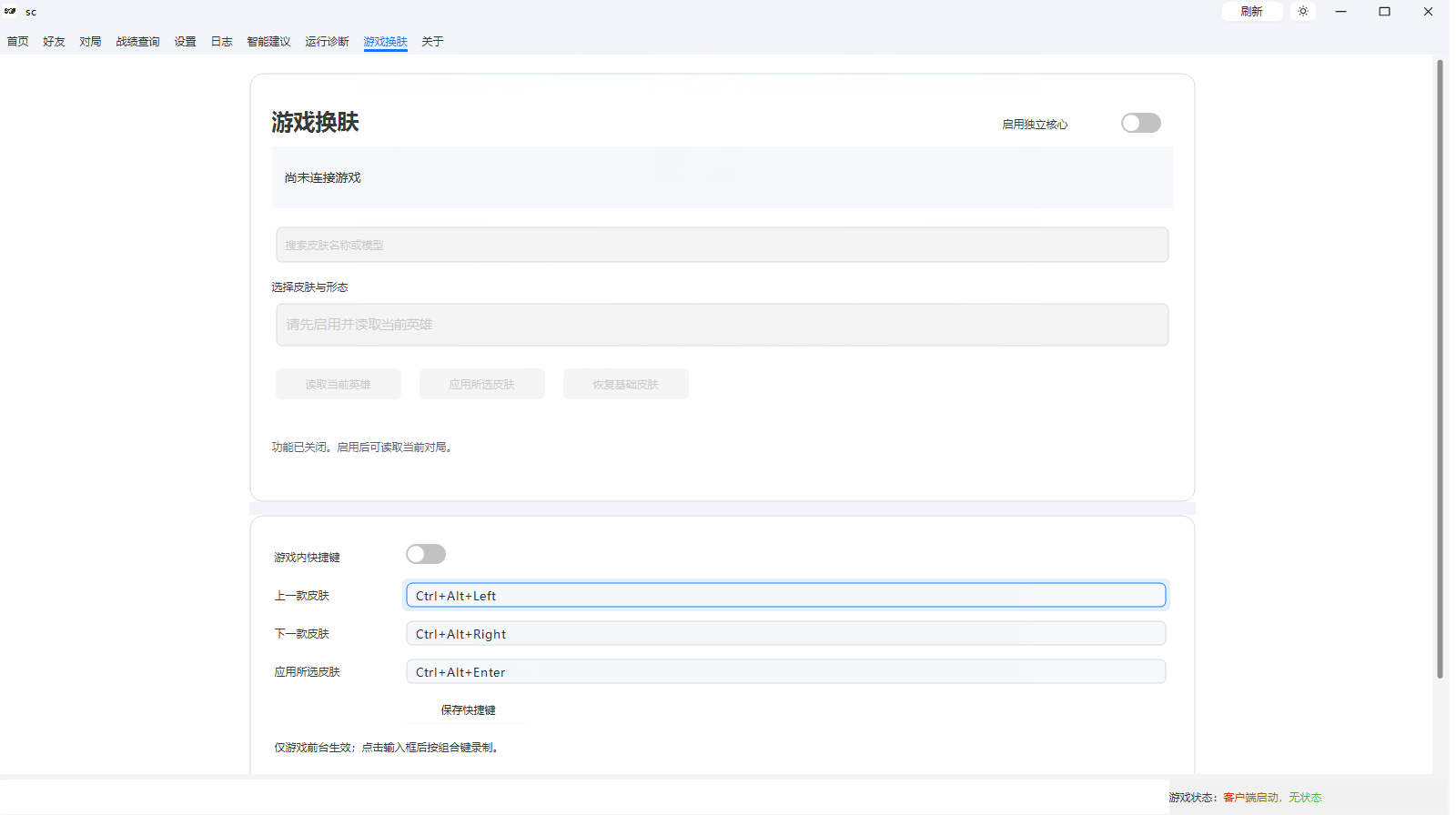1456x815 pixels.
Task: Click the 尚未连接游戏 status text
Action: coord(323,177)
